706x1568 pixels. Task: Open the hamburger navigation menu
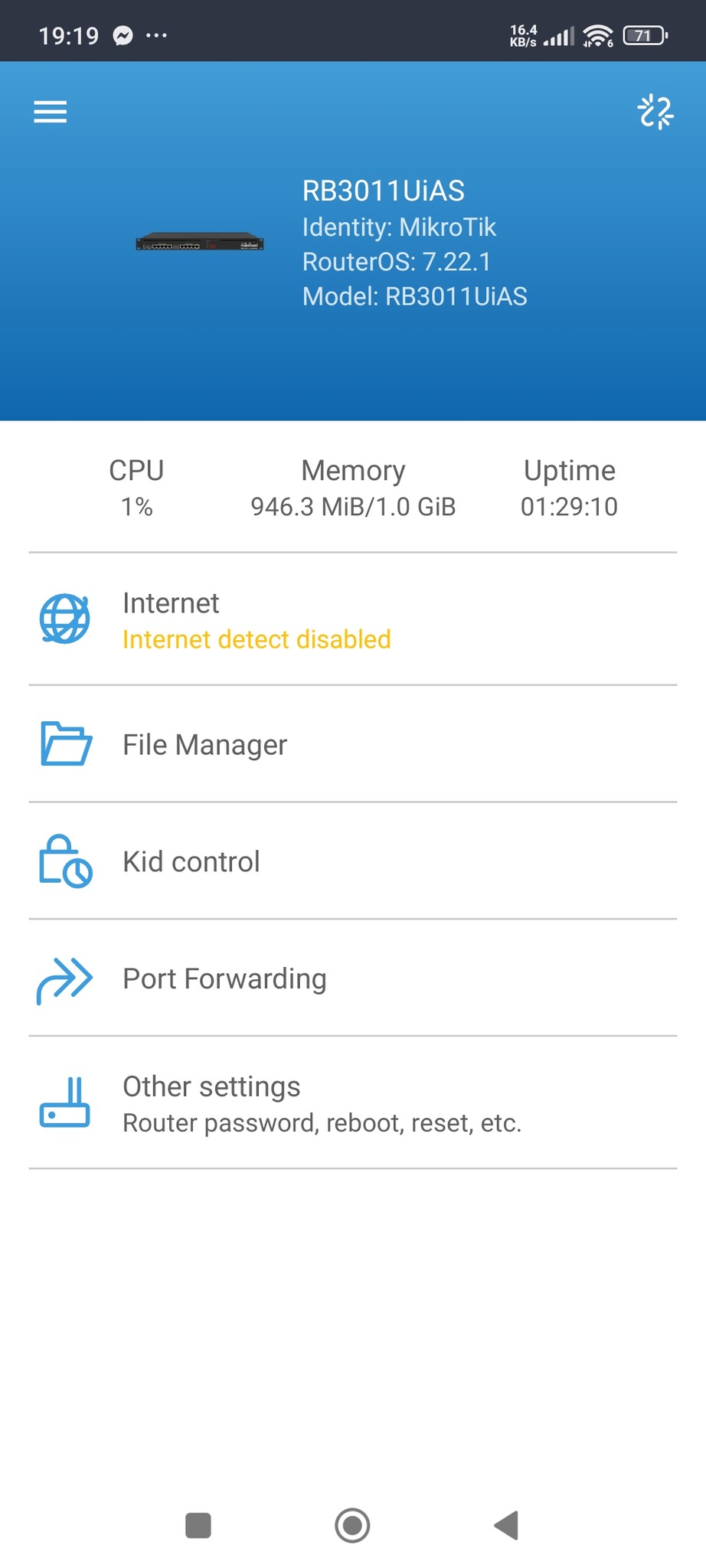51,112
